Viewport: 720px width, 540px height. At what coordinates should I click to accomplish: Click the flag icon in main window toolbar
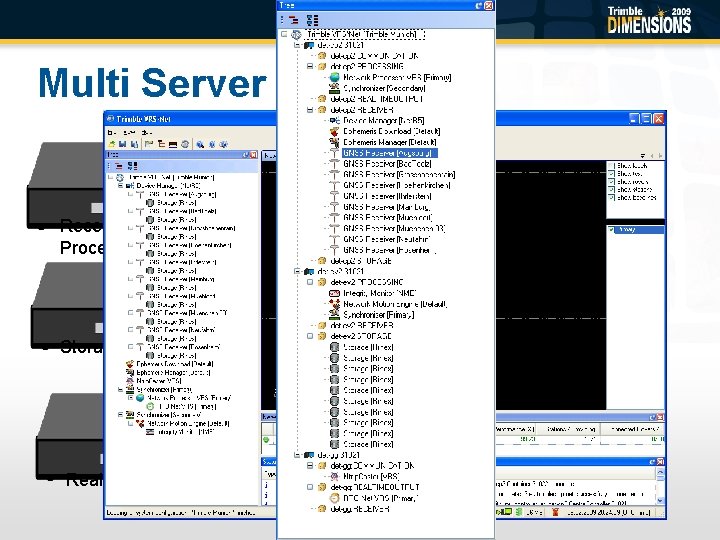[148, 144]
